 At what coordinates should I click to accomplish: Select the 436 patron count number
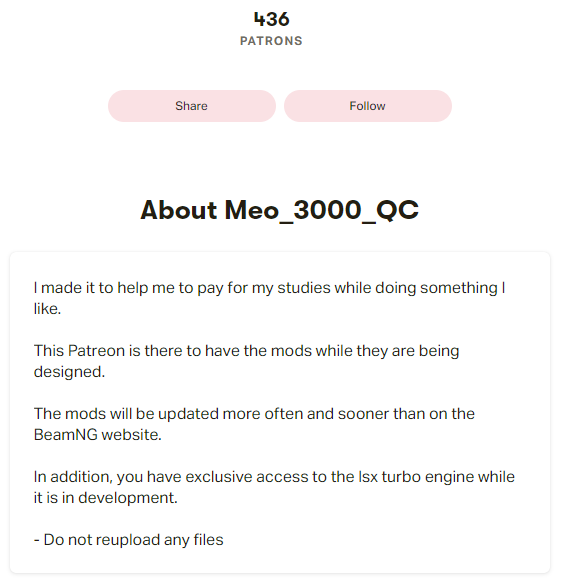272,19
